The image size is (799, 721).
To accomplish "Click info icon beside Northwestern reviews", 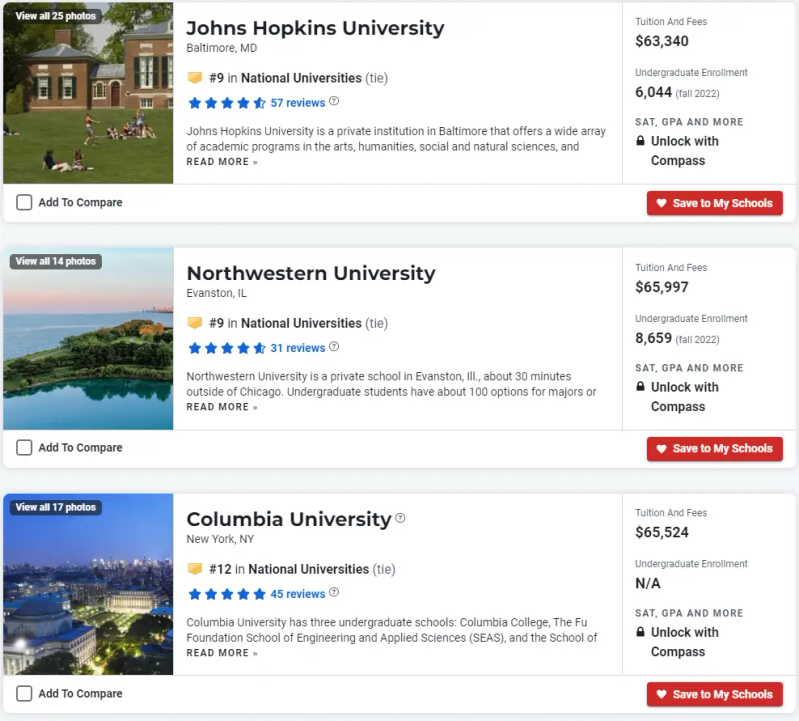I will [334, 347].
